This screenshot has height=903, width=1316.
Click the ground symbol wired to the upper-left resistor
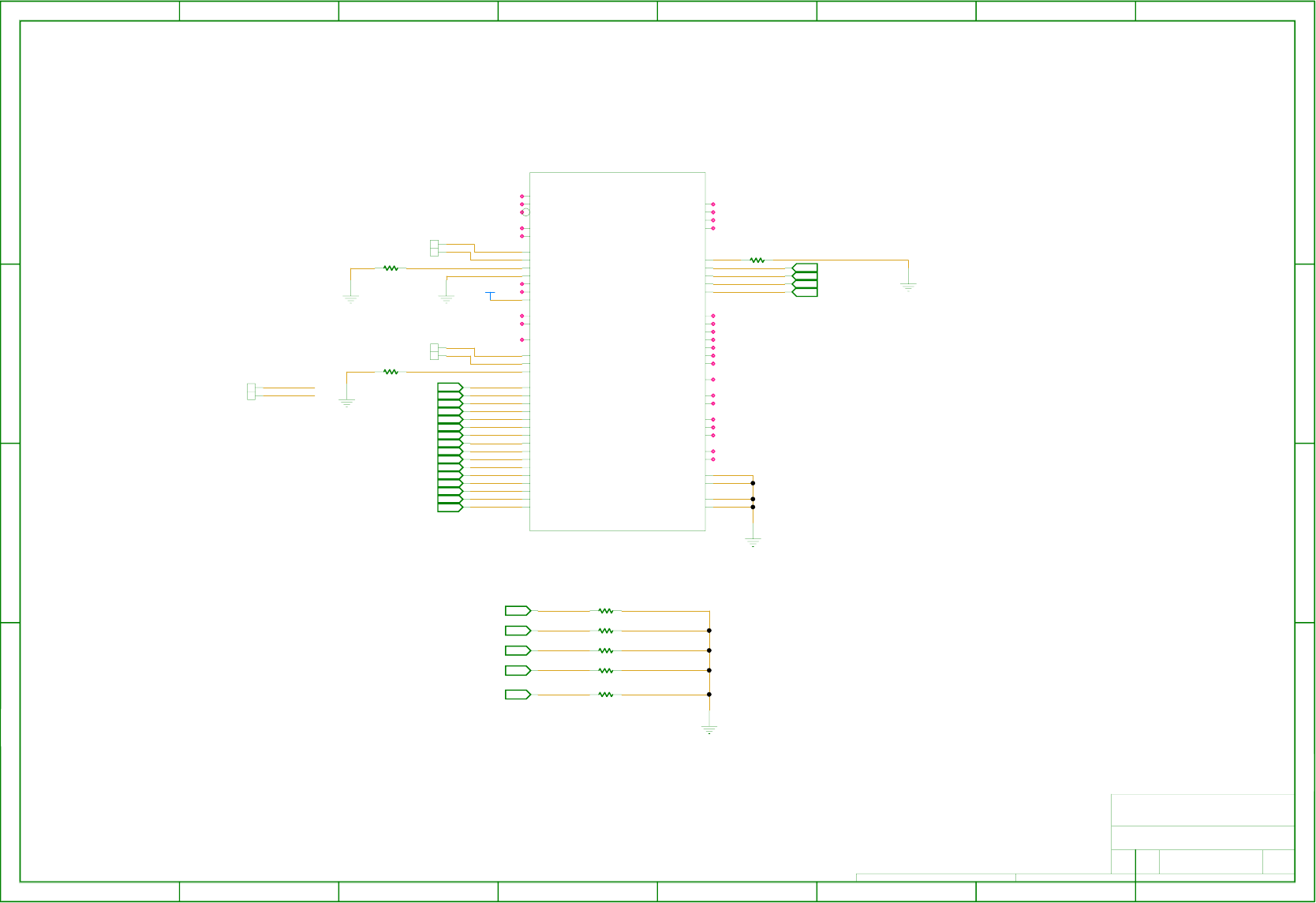[x=351, y=299]
